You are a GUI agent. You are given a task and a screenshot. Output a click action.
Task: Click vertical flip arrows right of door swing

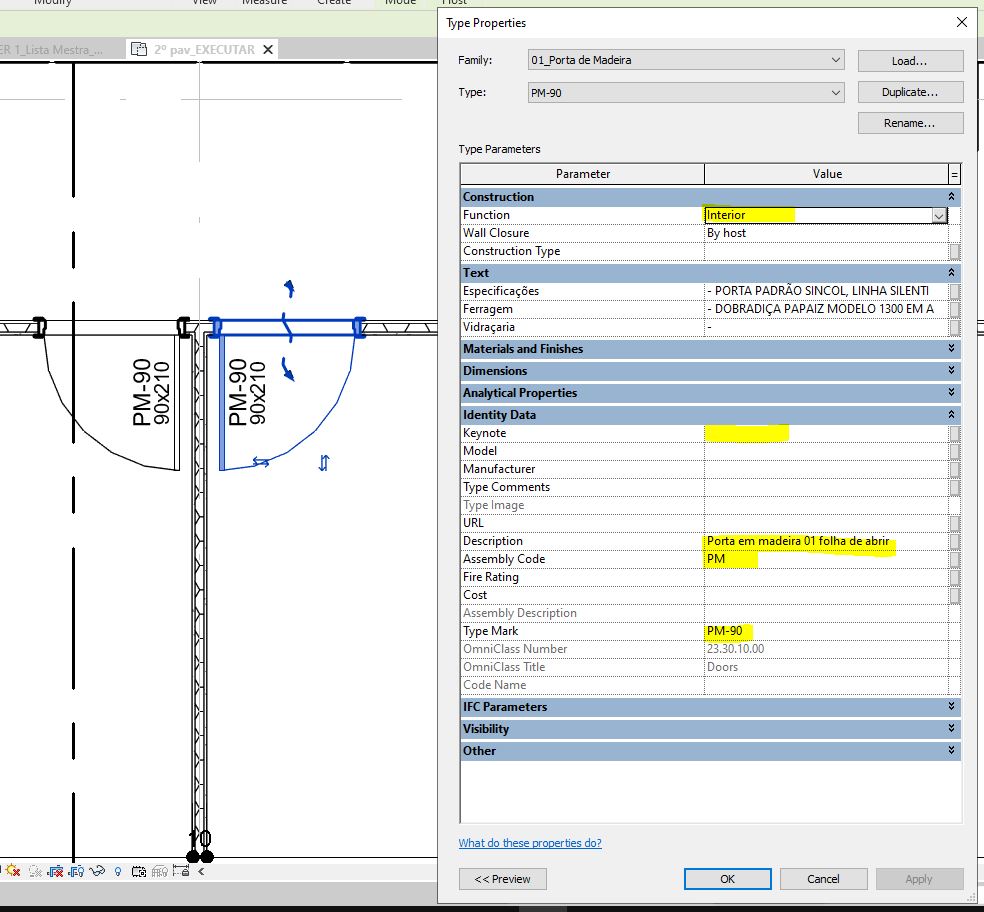click(324, 463)
